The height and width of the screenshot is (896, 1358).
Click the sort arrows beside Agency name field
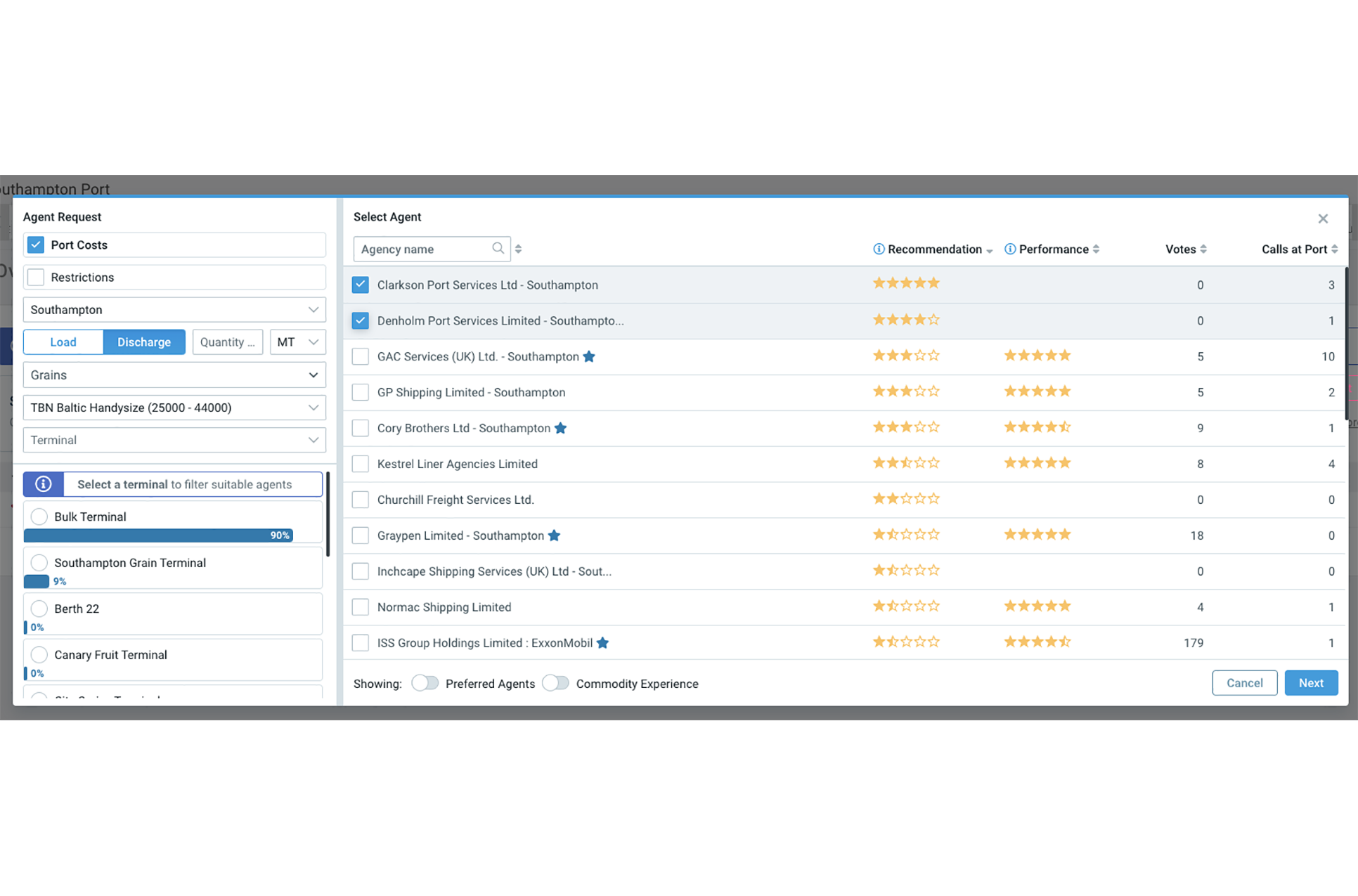(x=518, y=249)
